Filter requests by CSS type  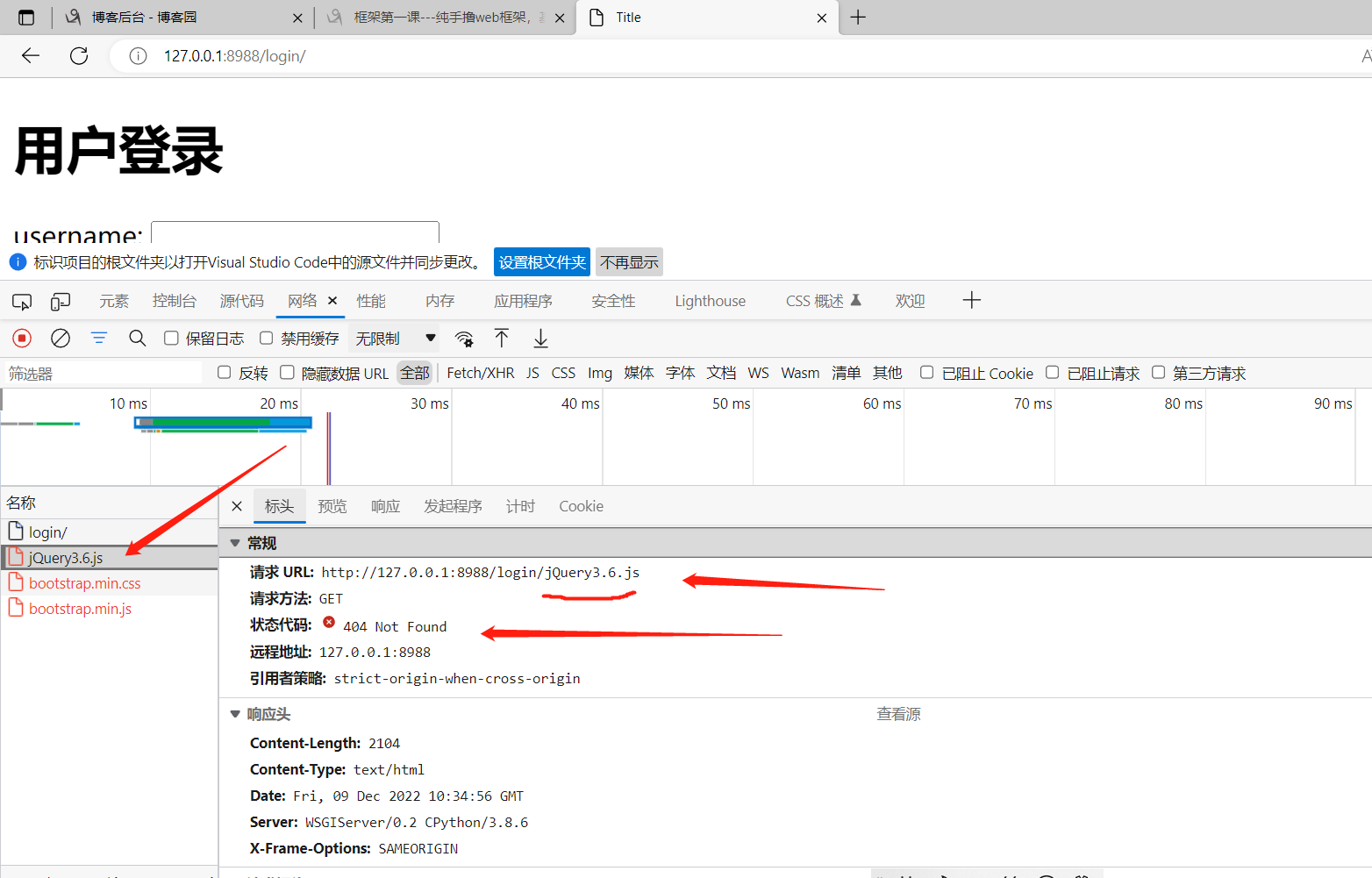563,373
